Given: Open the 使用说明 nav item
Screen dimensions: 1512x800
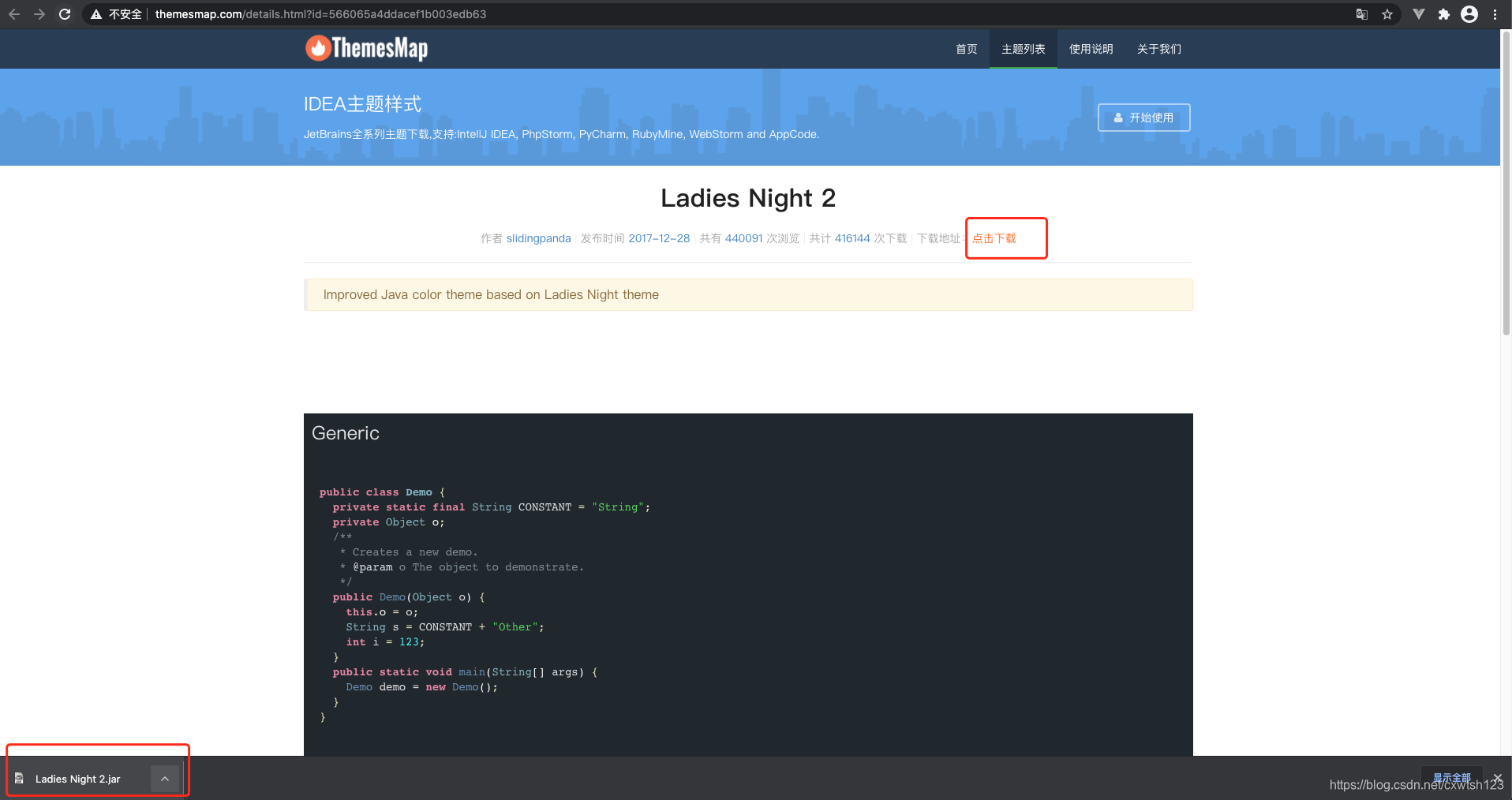Looking at the screenshot, I should coord(1091,49).
